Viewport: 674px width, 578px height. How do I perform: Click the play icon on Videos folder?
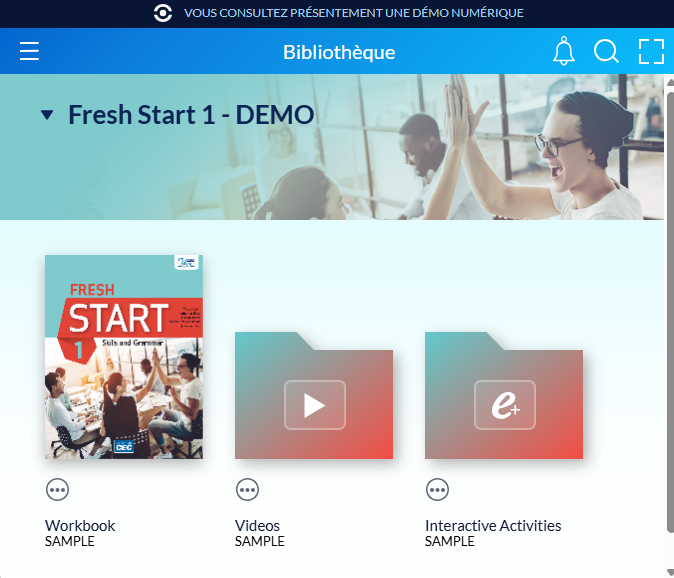(315, 405)
